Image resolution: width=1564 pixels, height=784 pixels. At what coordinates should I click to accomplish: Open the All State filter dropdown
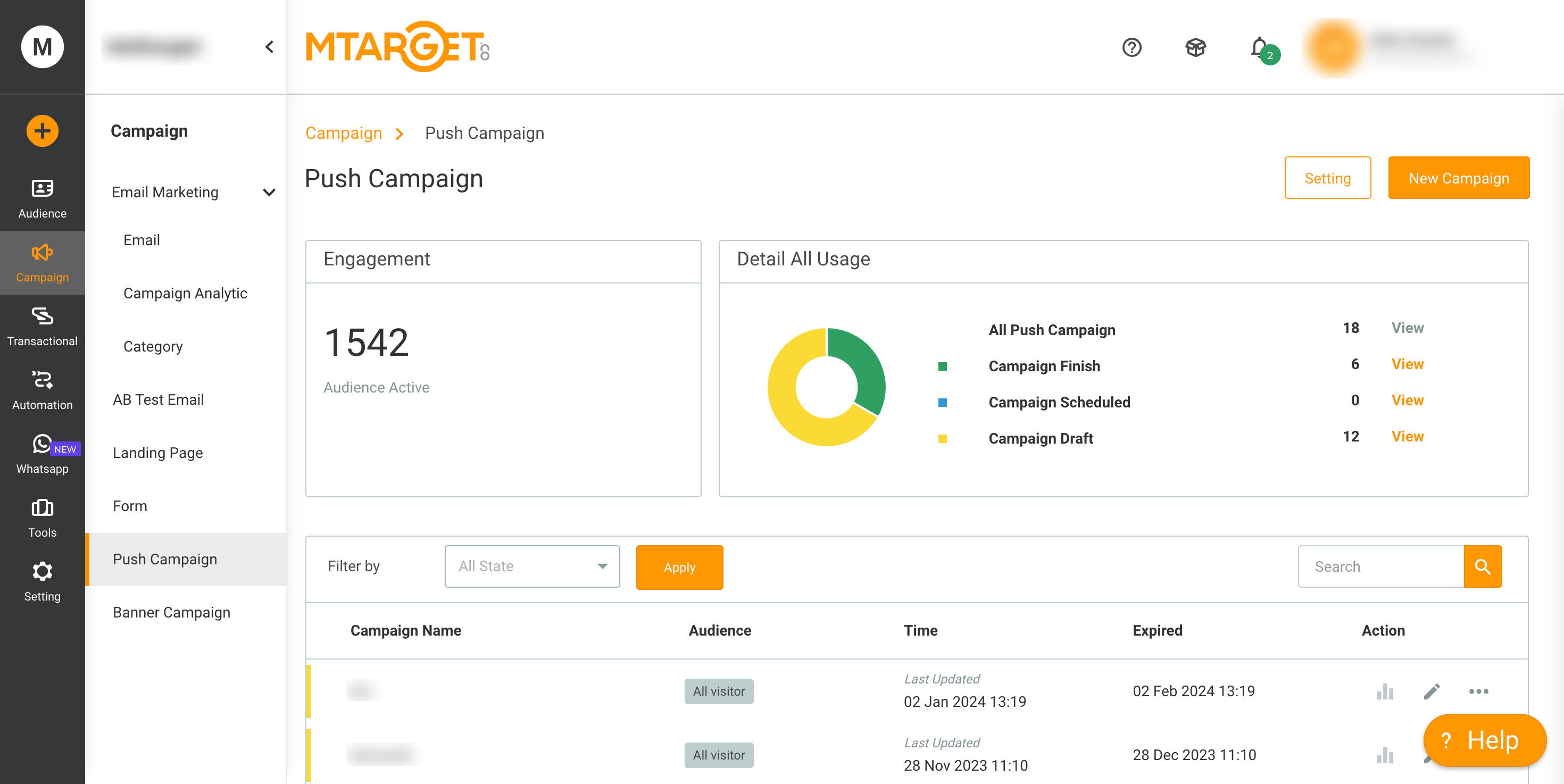532,566
